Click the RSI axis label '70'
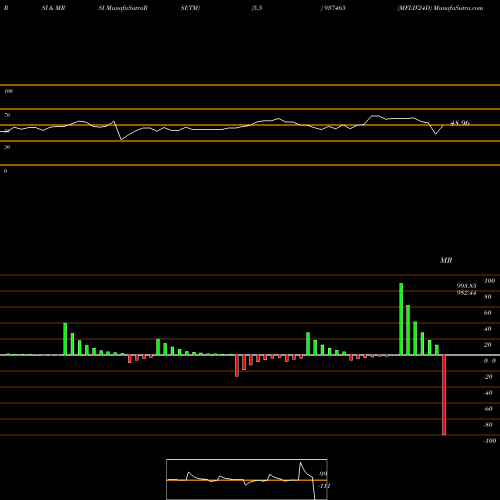This screenshot has width=500, height=500. pyautogui.click(x=7, y=115)
